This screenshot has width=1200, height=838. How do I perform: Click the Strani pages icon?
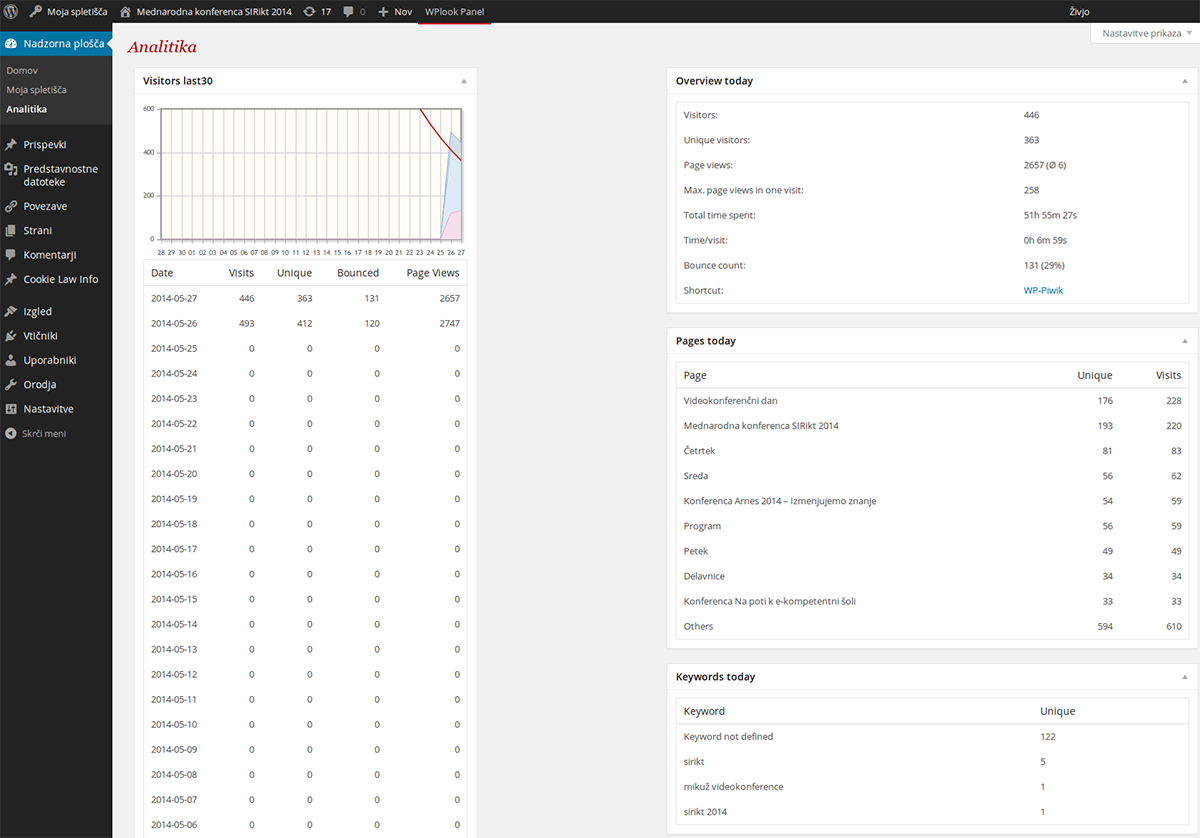pos(11,230)
